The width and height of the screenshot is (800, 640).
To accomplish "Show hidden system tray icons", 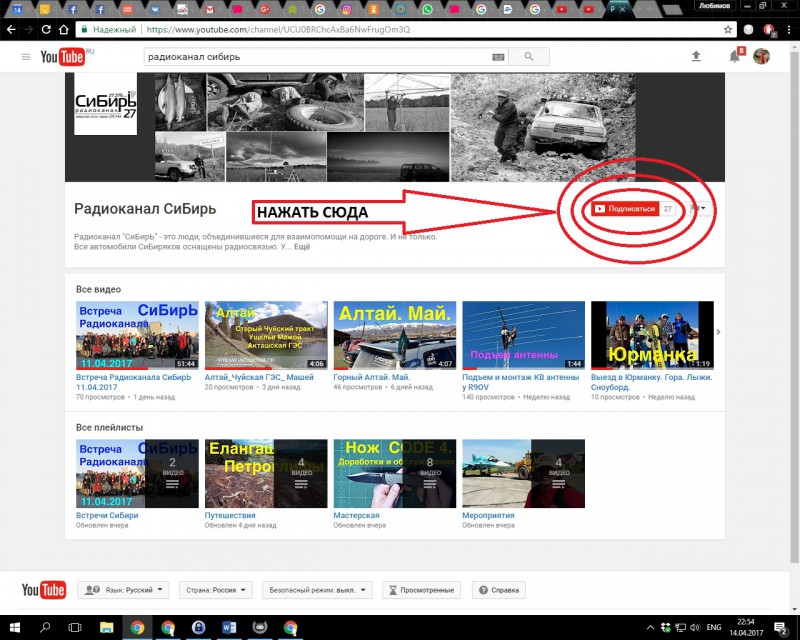I will (650, 627).
